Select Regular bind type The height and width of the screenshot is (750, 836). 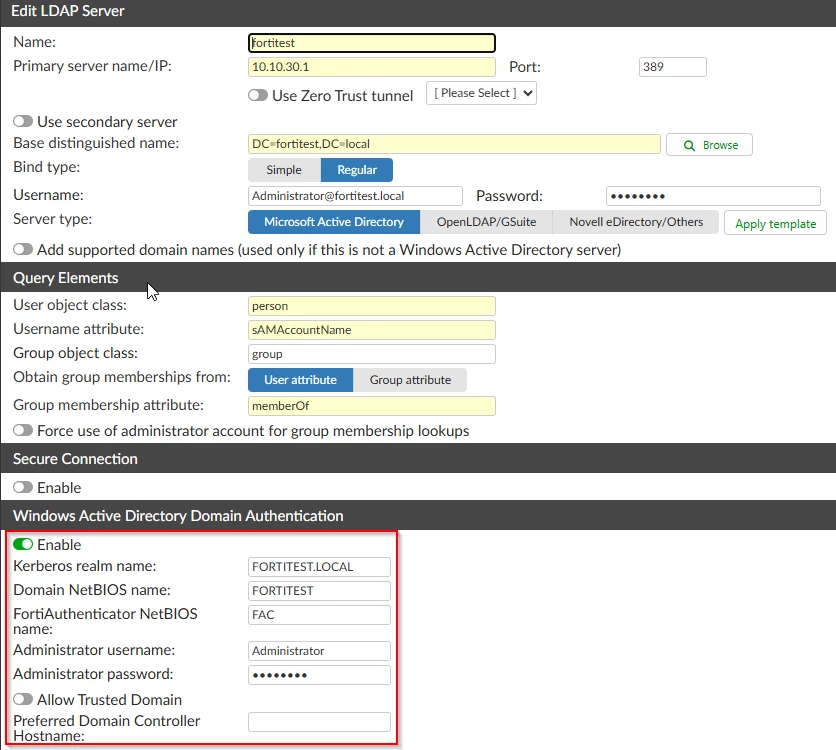357,170
